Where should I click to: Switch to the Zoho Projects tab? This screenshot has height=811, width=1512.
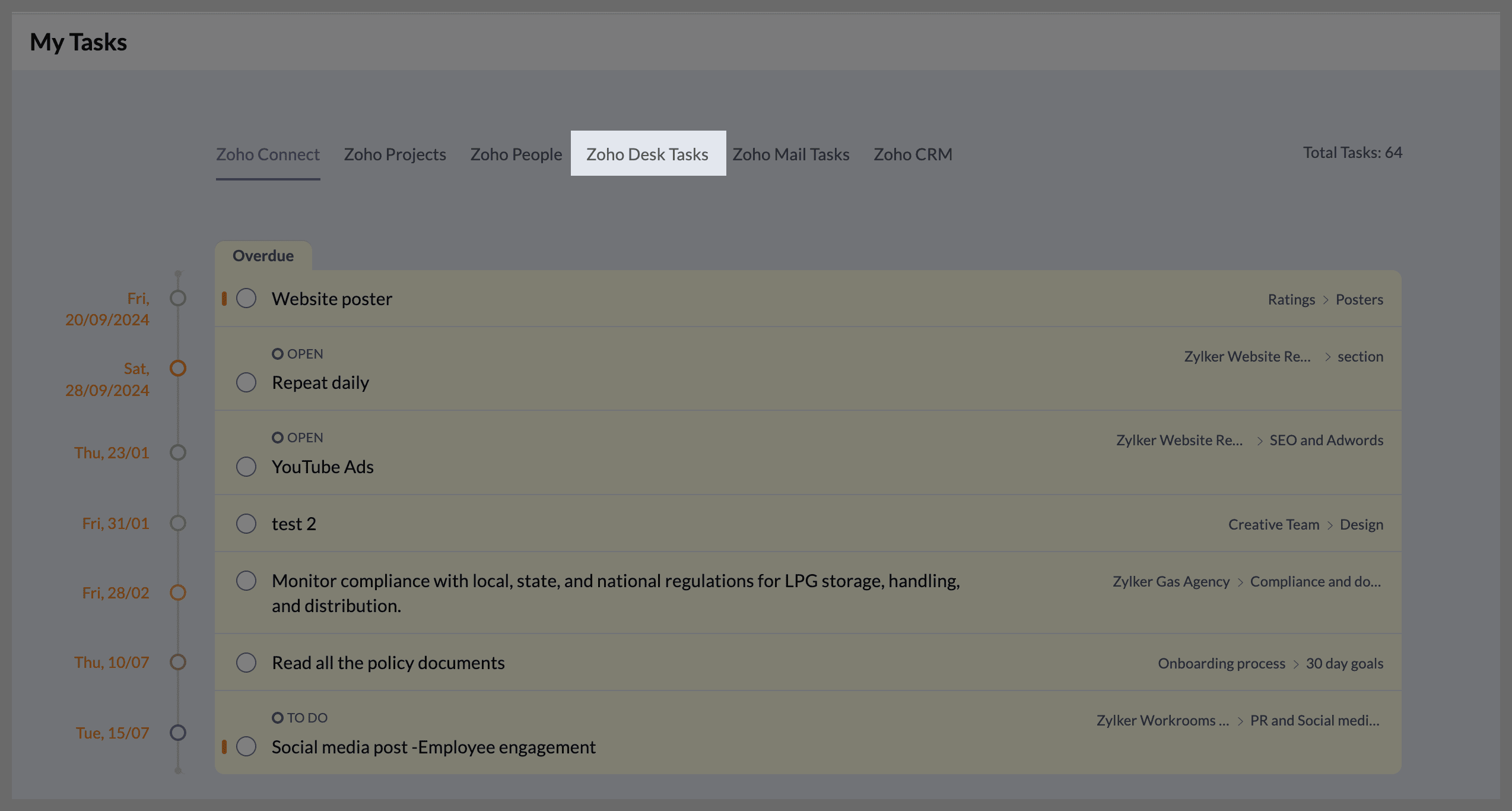[395, 154]
